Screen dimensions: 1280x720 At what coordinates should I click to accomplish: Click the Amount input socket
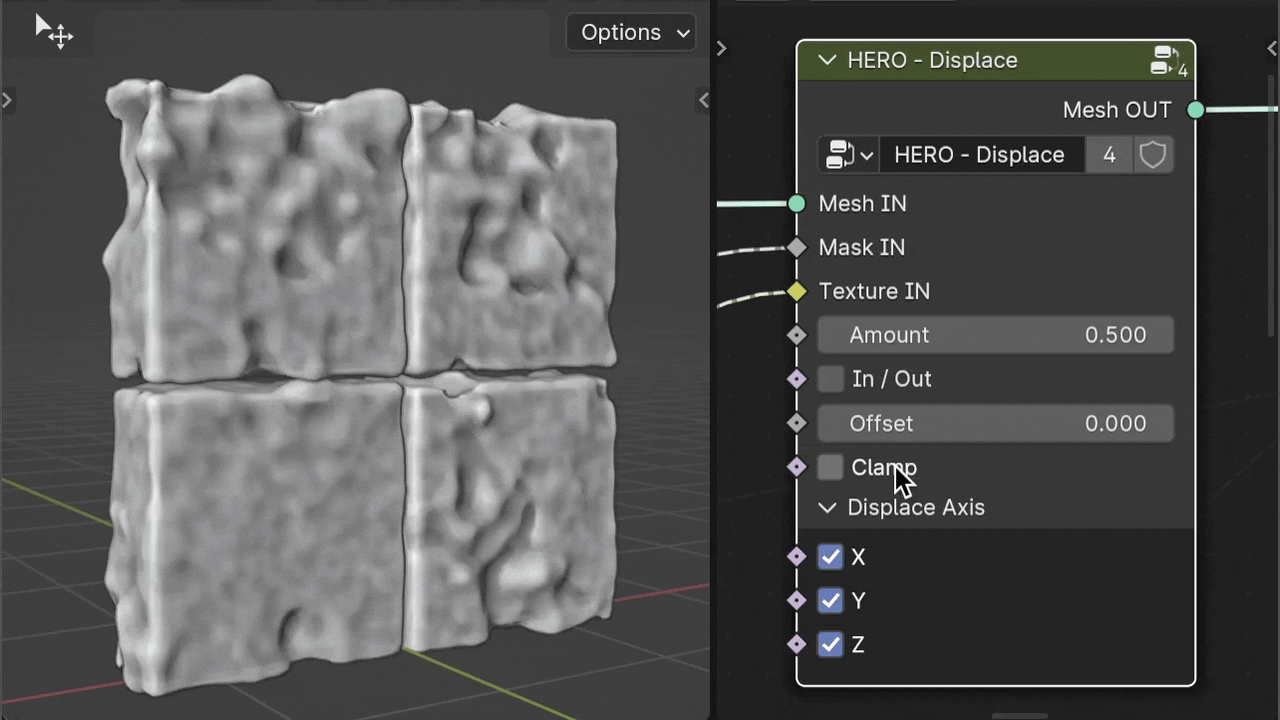click(796, 335)
